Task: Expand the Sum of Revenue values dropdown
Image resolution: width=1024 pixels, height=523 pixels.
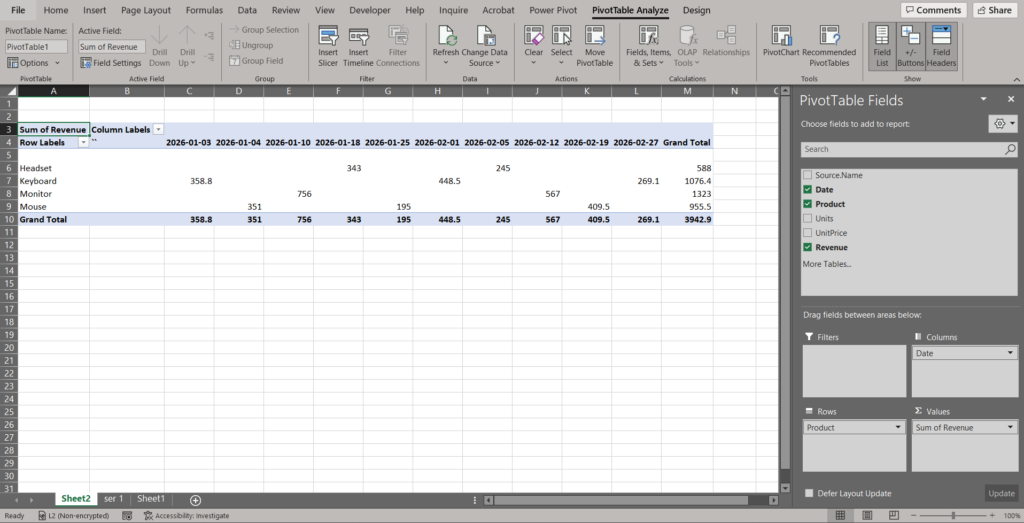Action: 1010,427
